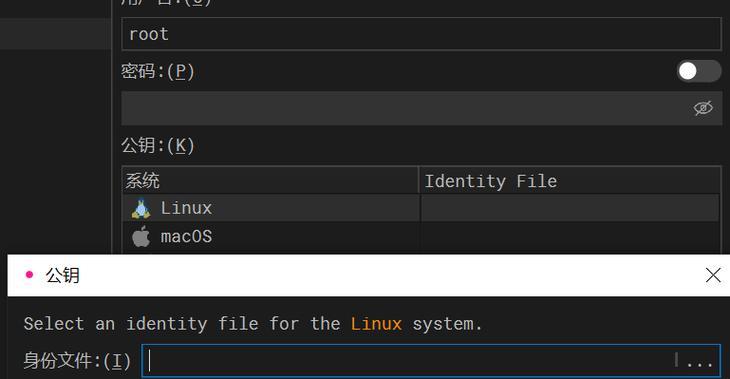Click the password input field
The height and width of the screenshot is (379, 730).
tap(421, 108)
